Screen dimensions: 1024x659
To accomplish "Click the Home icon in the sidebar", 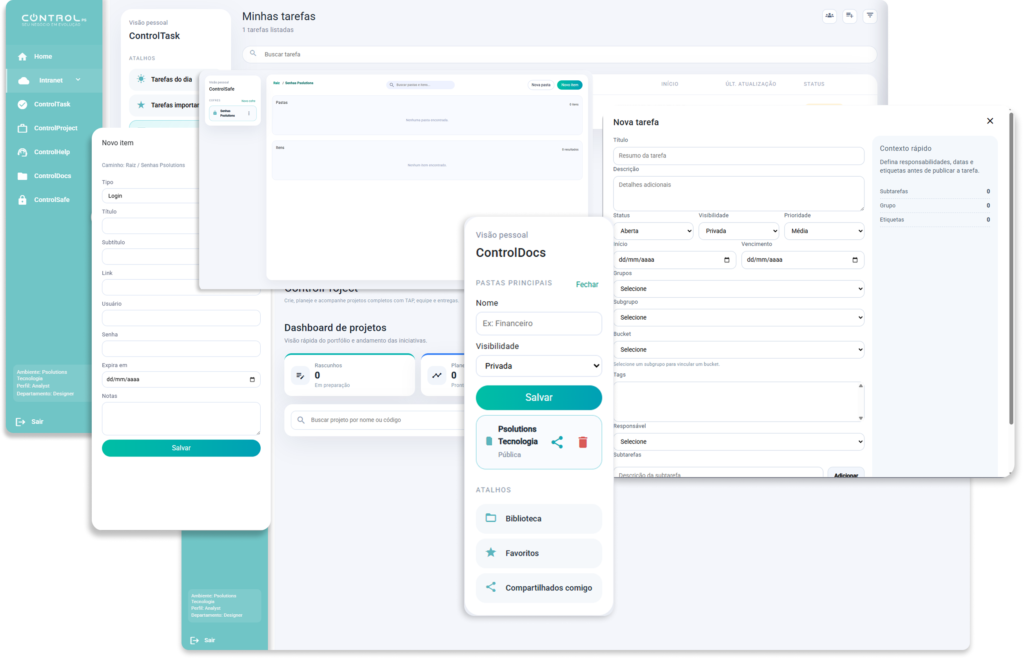I will tap(23, 56).
